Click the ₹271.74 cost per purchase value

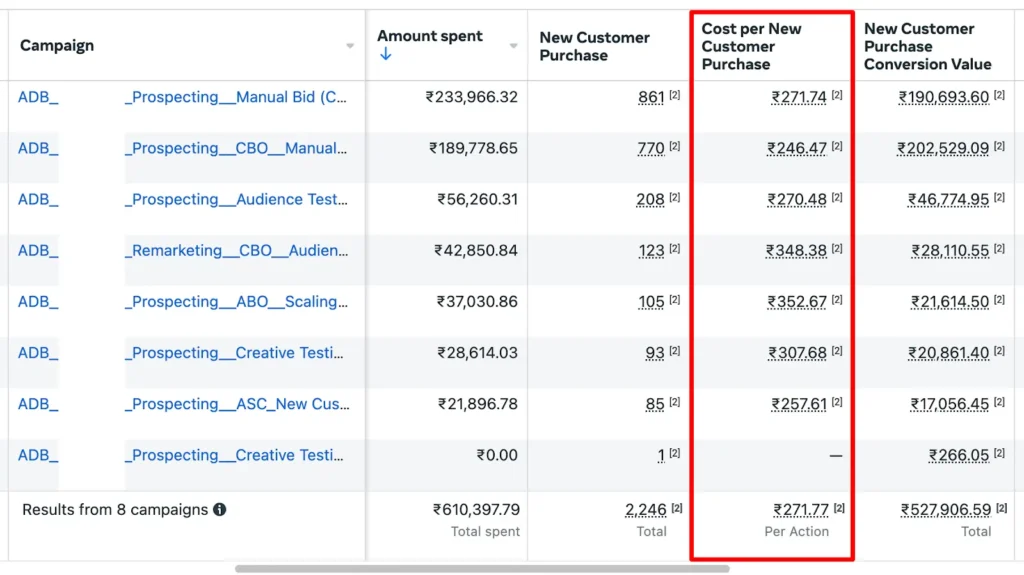point(798,97)
